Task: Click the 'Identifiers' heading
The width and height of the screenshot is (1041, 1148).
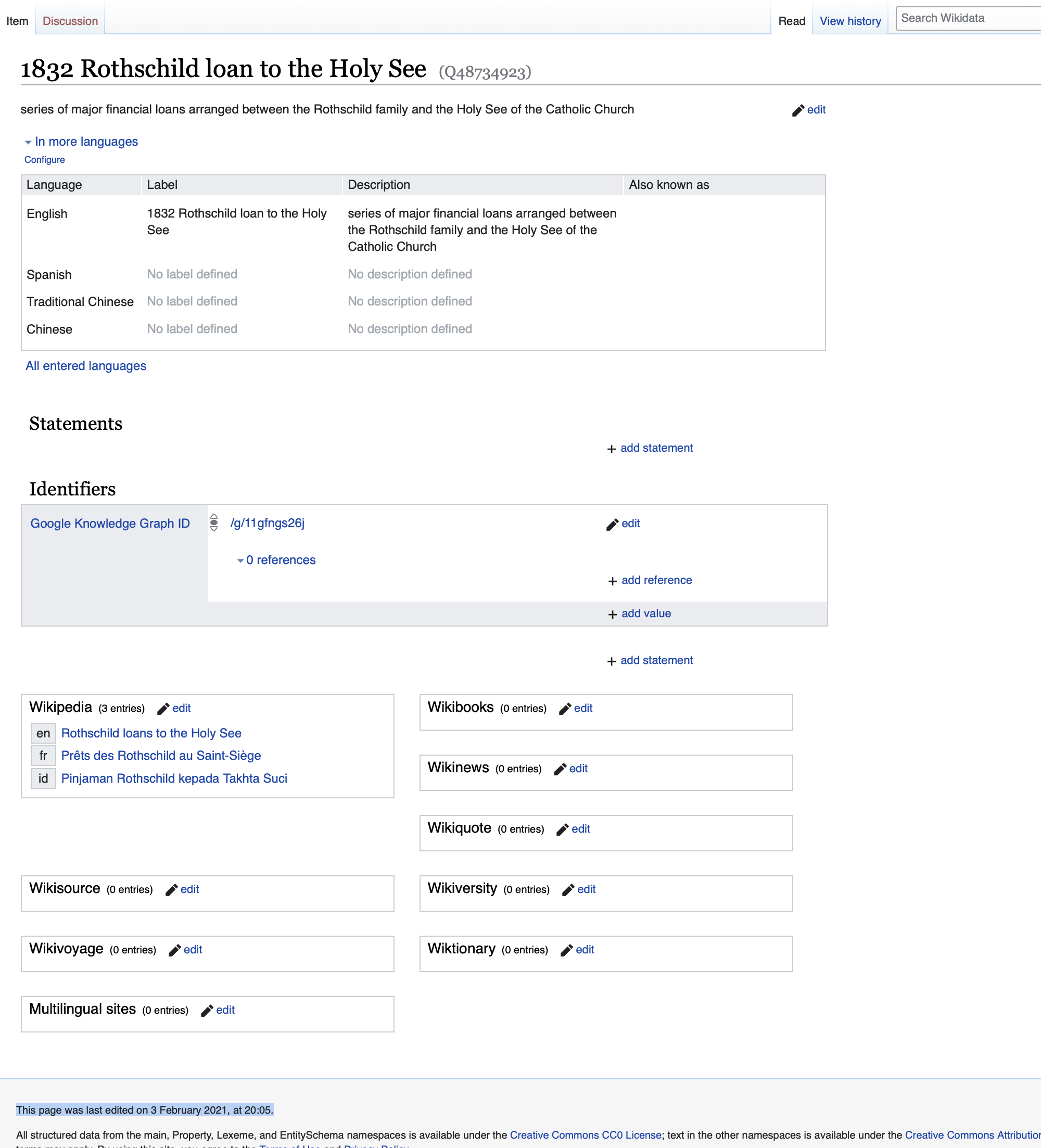Action: 72,489
